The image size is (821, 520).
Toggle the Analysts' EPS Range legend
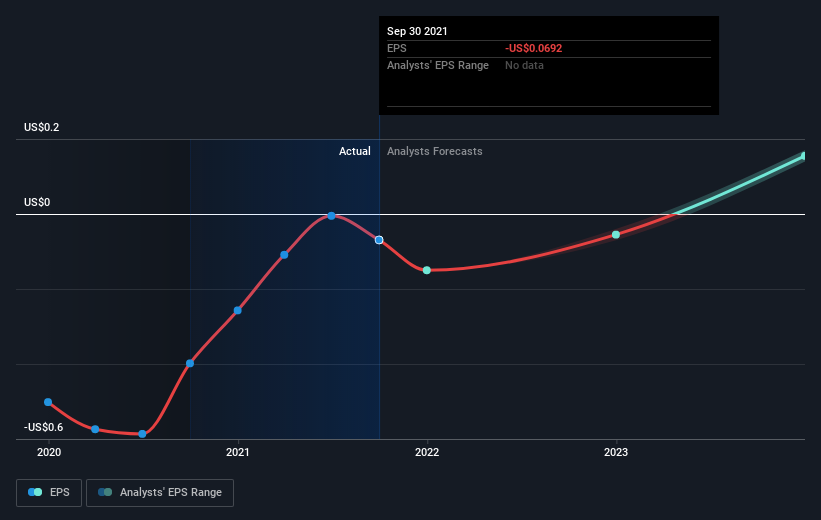(x=160, y=493)
